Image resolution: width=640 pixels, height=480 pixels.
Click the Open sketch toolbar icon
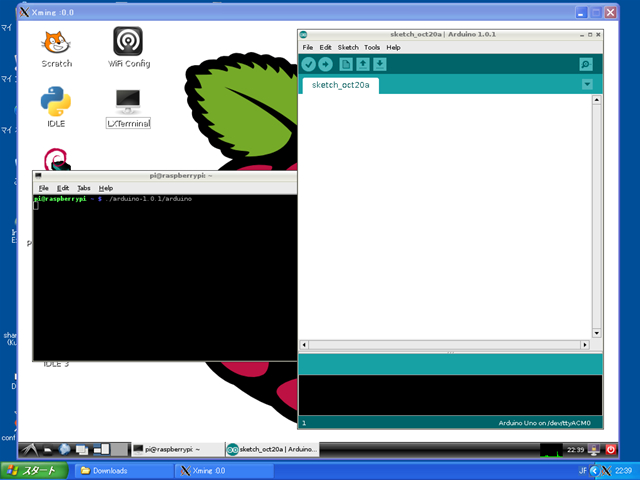(363, 64)
